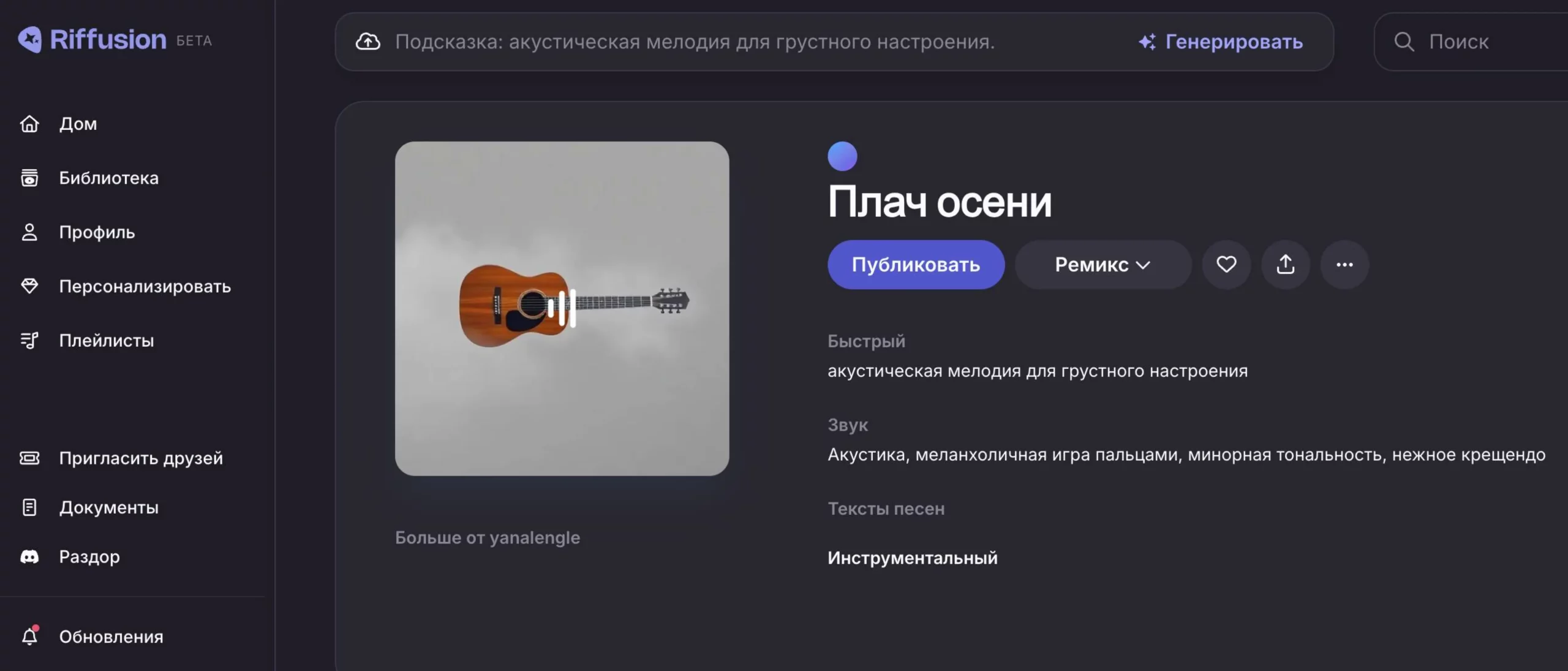This screenshot has height=671, width=1568.
Task: Open the three-dots more options menu
Action: [x=1344, y=265]
